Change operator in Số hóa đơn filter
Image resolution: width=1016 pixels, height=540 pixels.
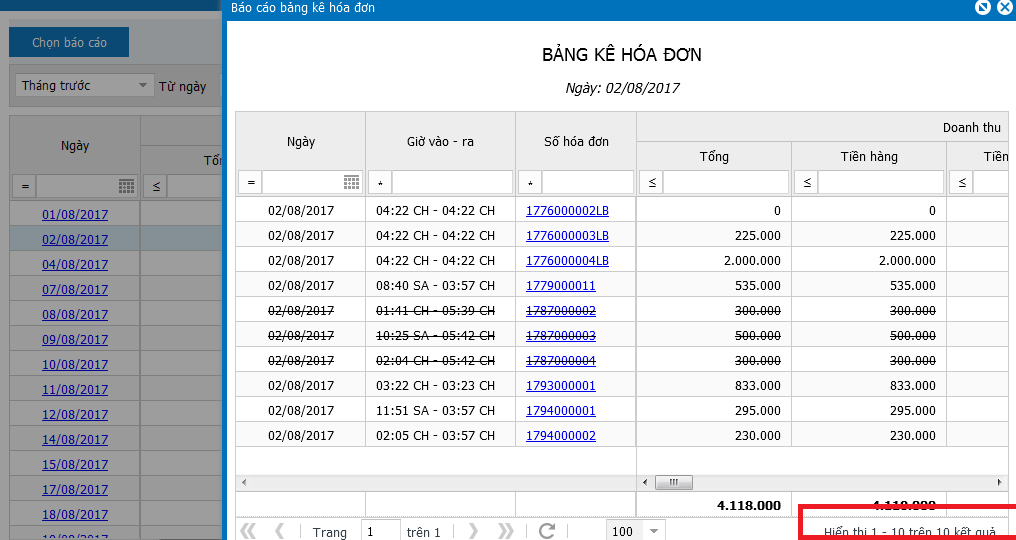point(530,183)
